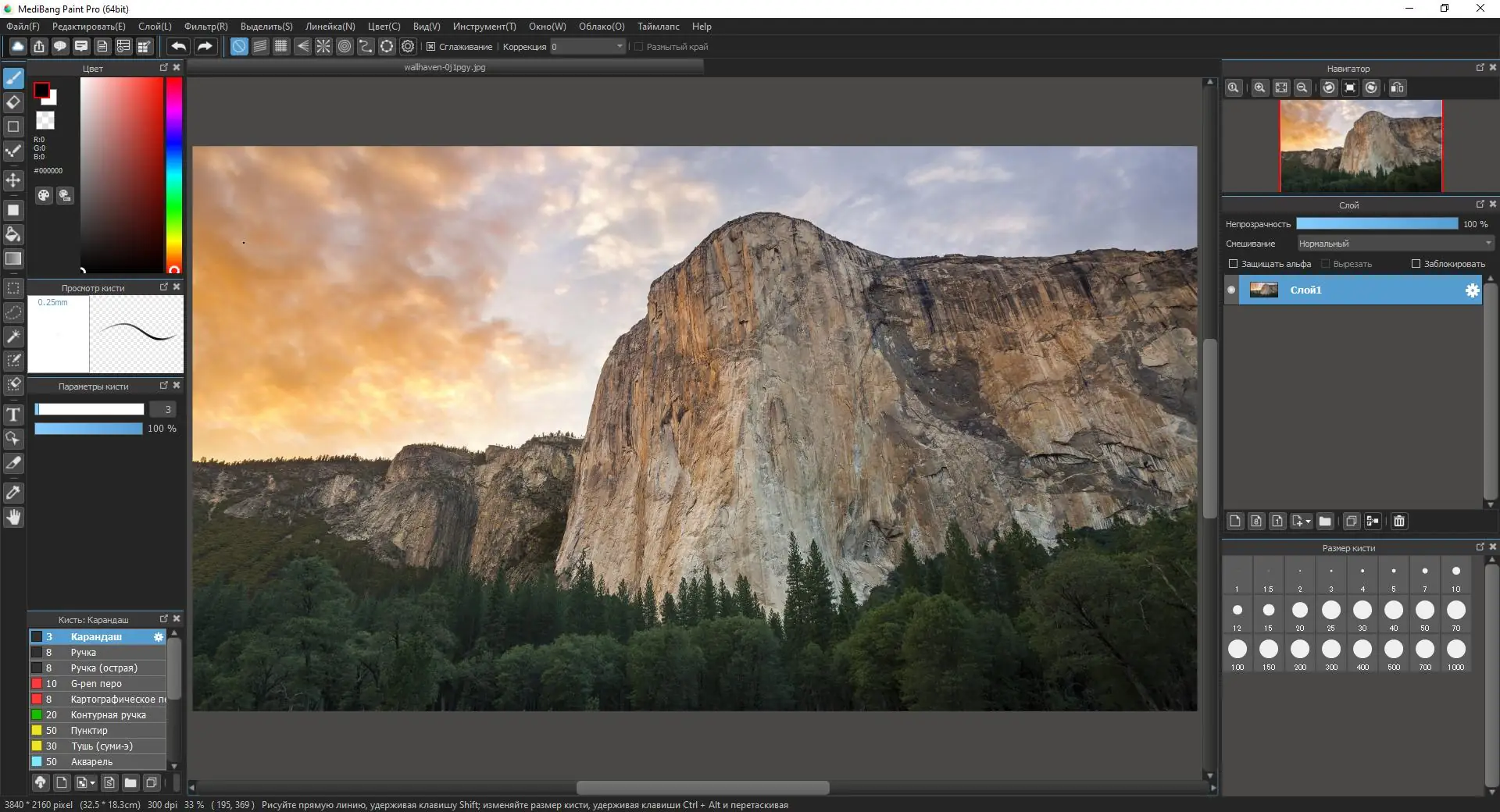Toggle the Сглаживание checkbox

coord(430,47)
